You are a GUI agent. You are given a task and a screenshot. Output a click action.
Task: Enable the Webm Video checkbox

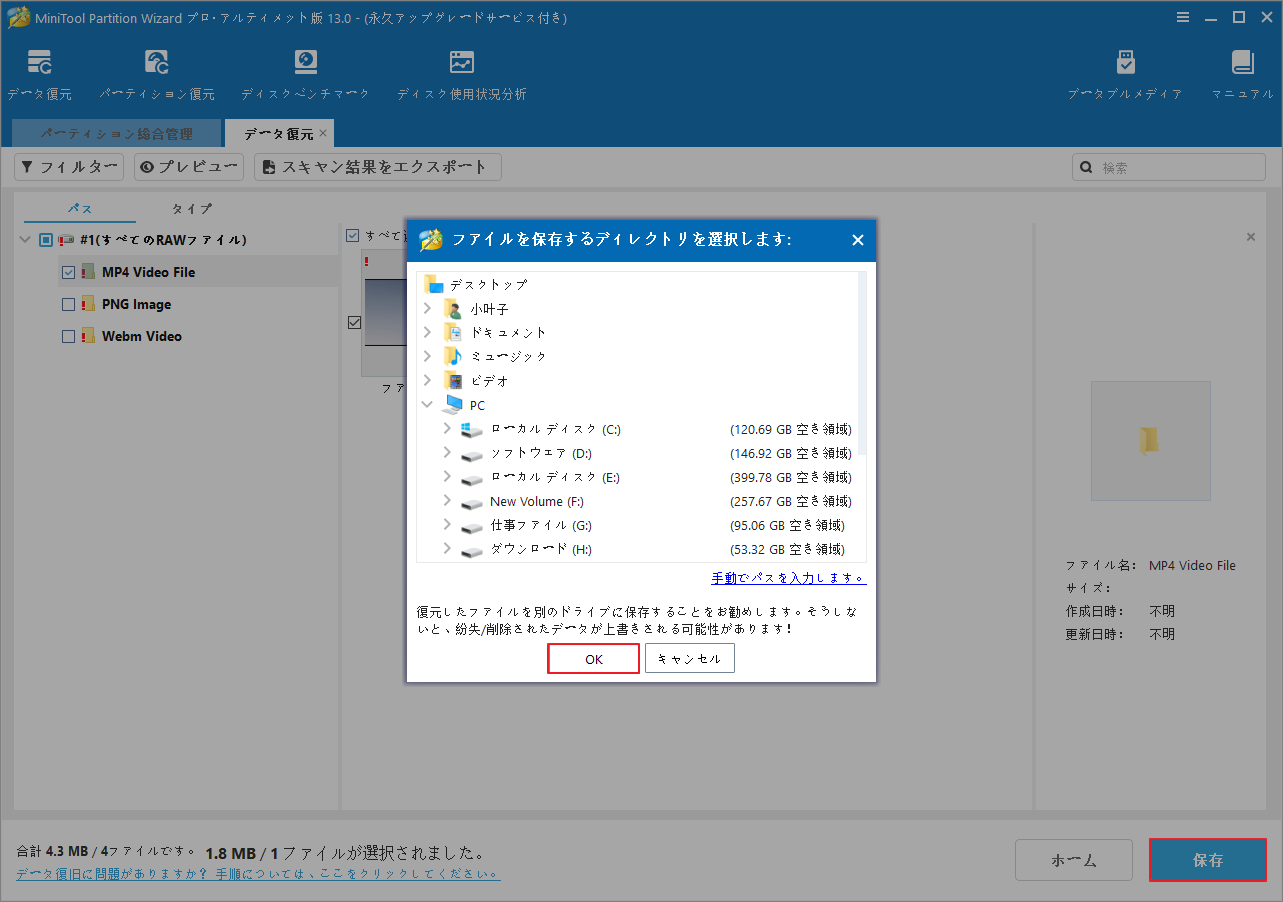point(68,335)
